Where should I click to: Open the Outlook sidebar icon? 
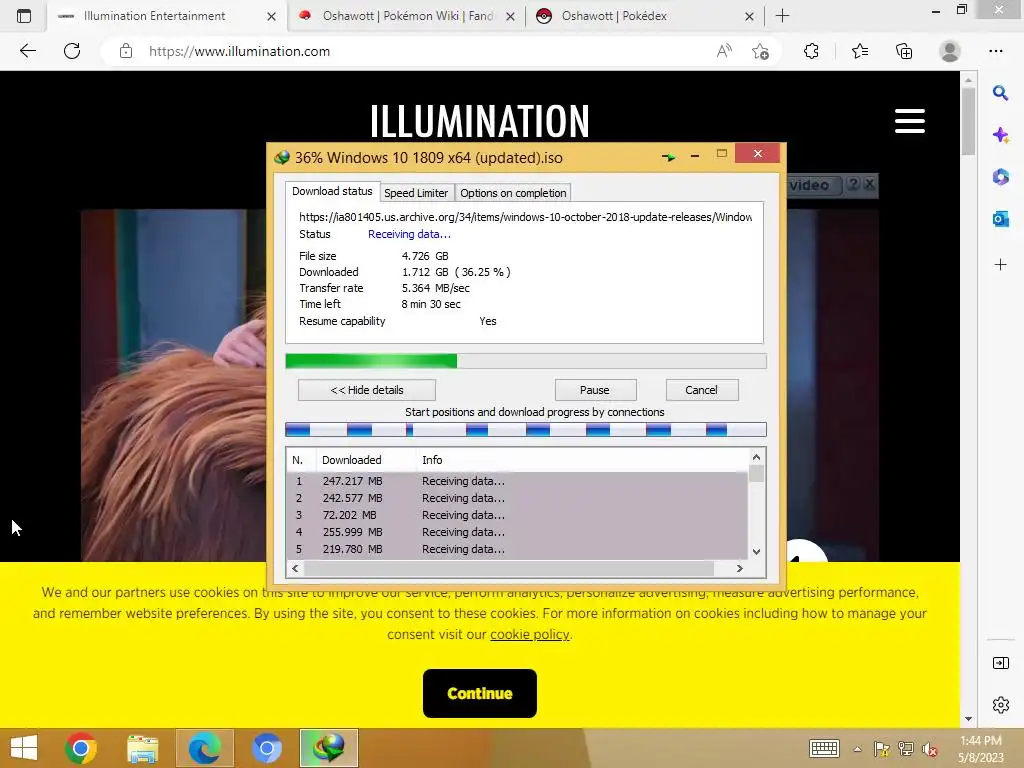pos(1000,219)
